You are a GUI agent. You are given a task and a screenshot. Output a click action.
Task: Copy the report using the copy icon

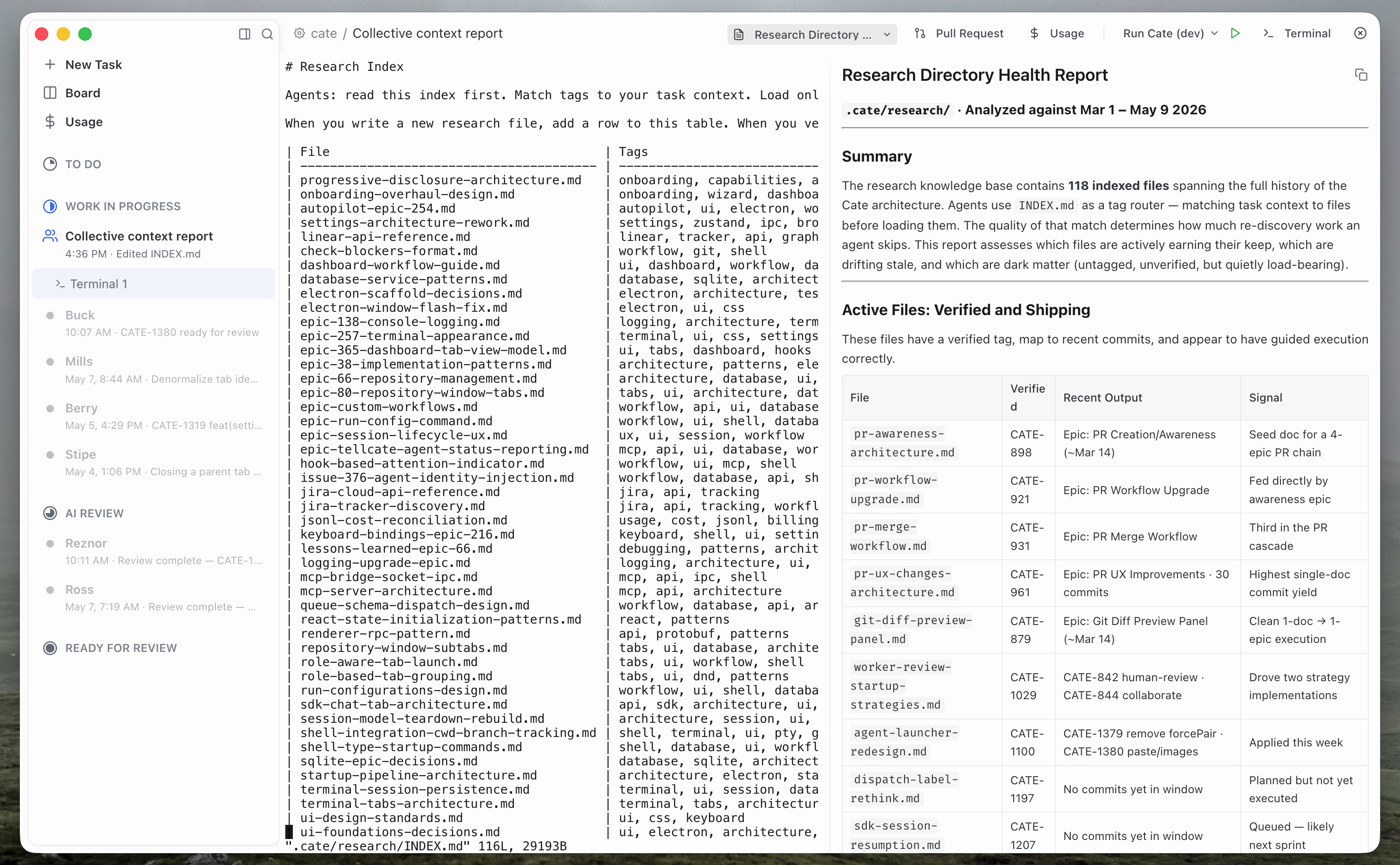click(1361, 75)
